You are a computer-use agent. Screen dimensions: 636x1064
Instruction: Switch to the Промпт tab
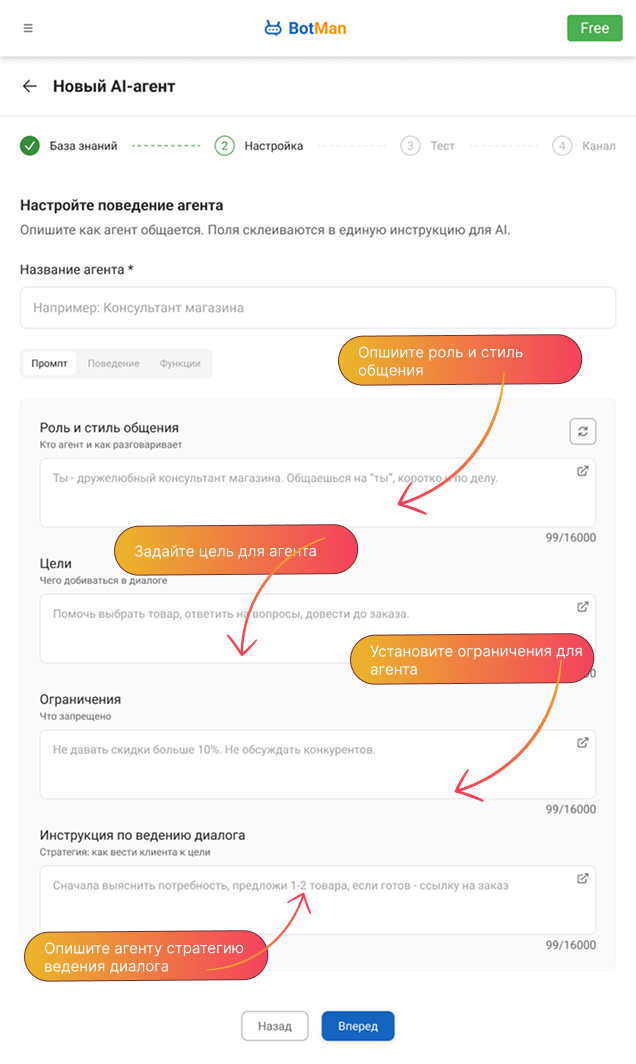49,364
